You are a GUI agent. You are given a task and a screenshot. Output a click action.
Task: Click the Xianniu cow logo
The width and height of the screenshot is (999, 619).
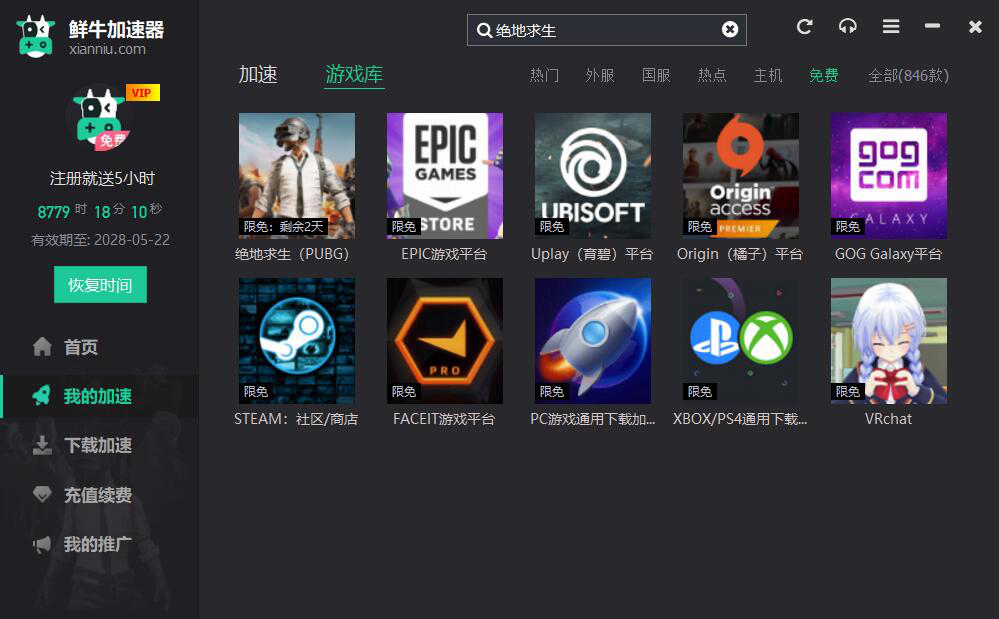pos(36,36)
